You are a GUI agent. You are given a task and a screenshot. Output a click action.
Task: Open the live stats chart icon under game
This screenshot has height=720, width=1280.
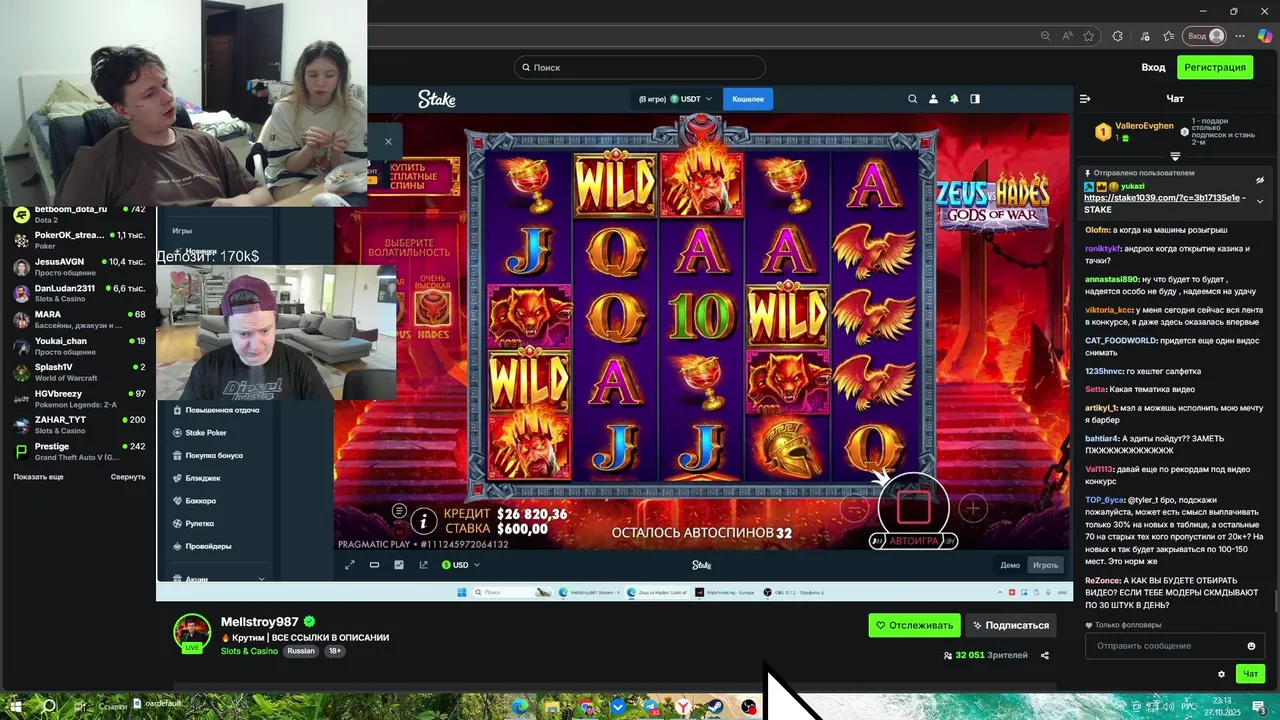tap(399, 565)
